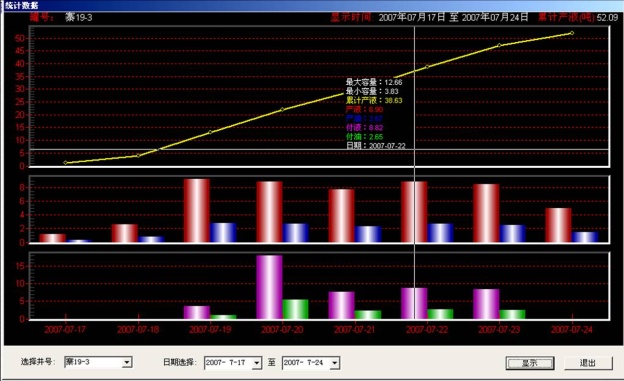The image size is (624, 381).
Task: Open the start date 2007-7-17 dropdown arrow
Action: pyautogui.click(x=257, y=363)
